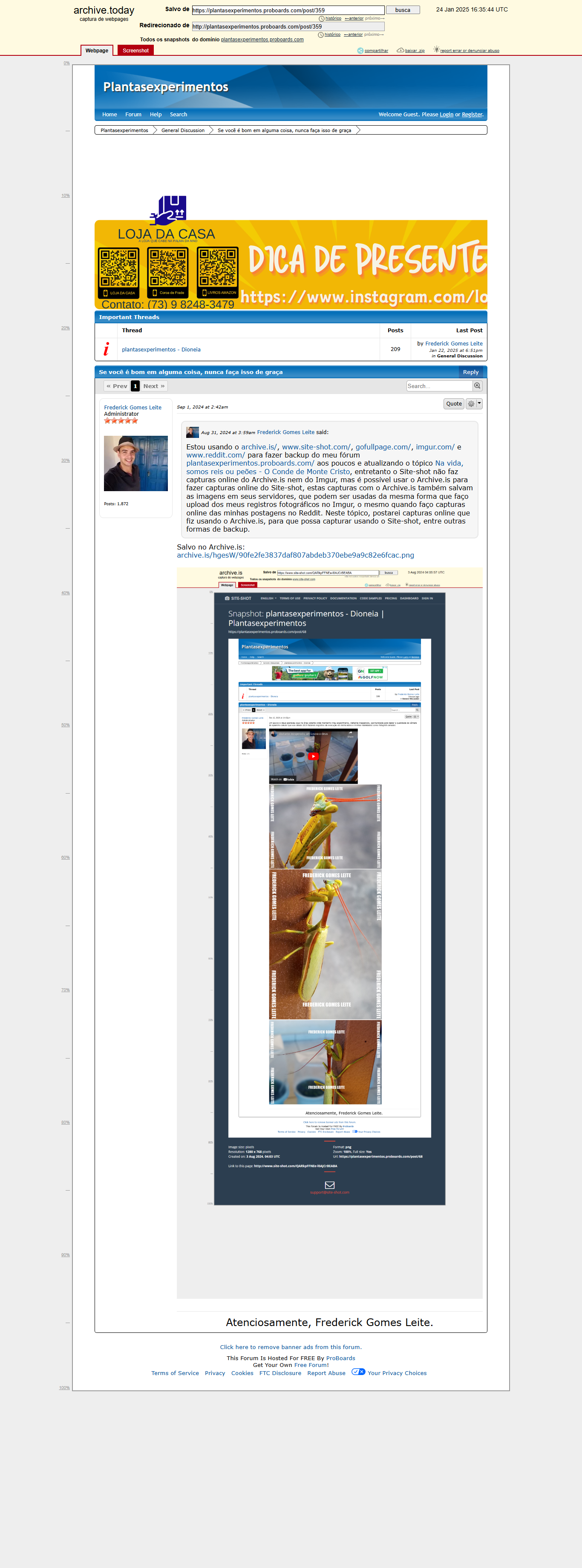The width and height of the screenshot is (582, 1568).
Task: Open the Na vida, somos reis ou peões link
Action: [x=325, y=467]
